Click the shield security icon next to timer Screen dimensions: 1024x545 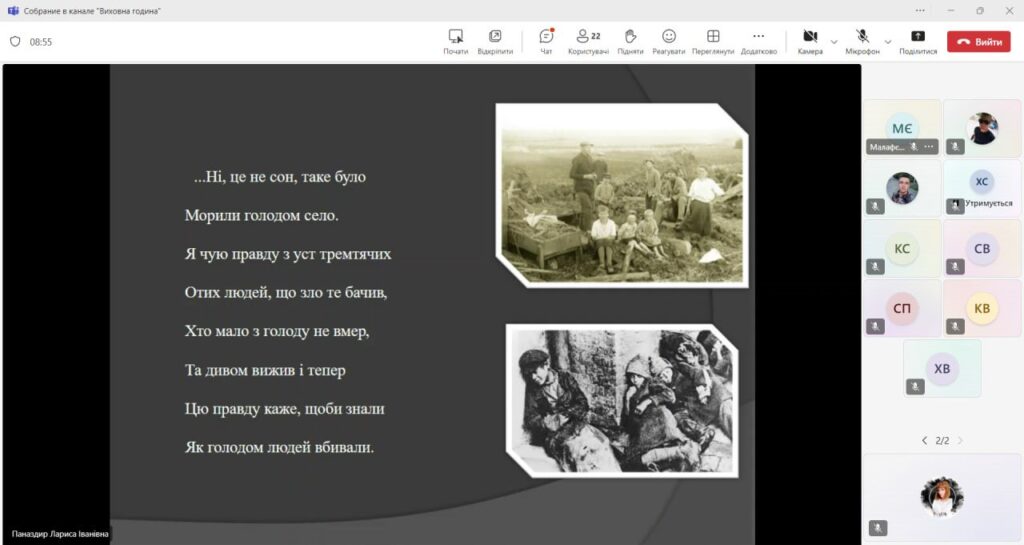point(15,42)
